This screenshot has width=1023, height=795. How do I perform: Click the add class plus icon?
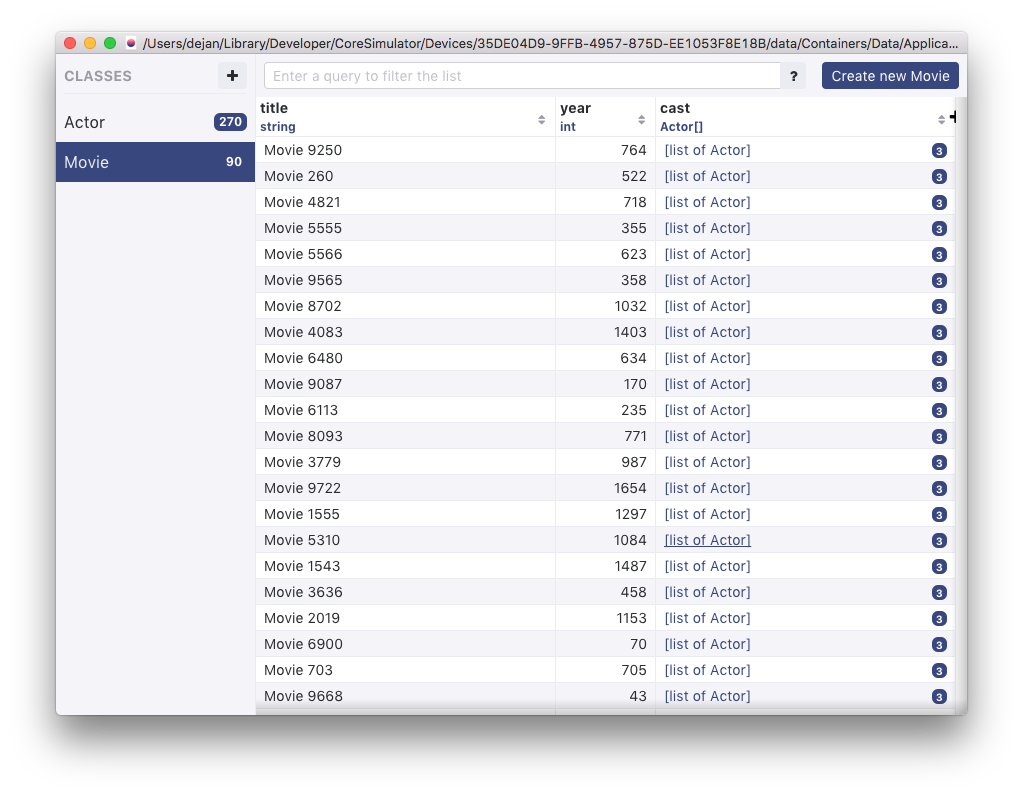(x=232, y=76)
